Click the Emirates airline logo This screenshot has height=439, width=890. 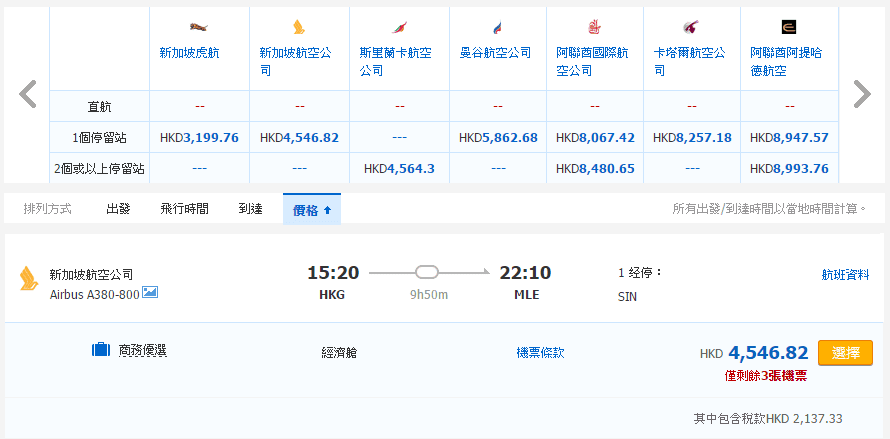coord(594,27)
